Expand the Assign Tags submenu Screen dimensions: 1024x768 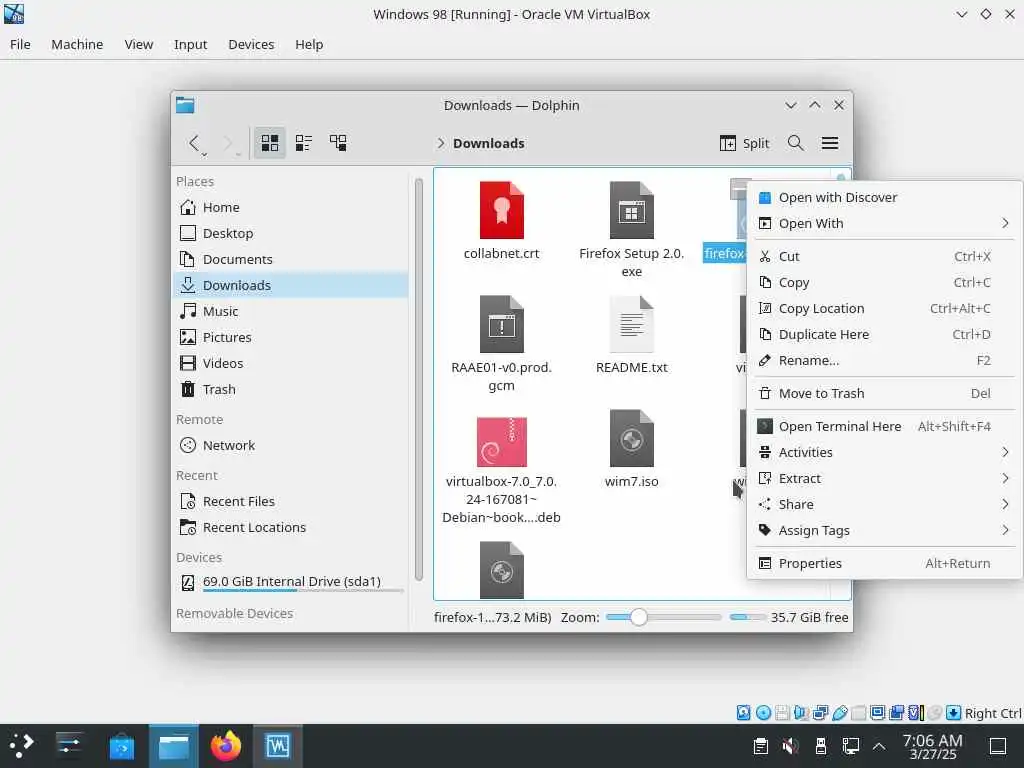884,530
